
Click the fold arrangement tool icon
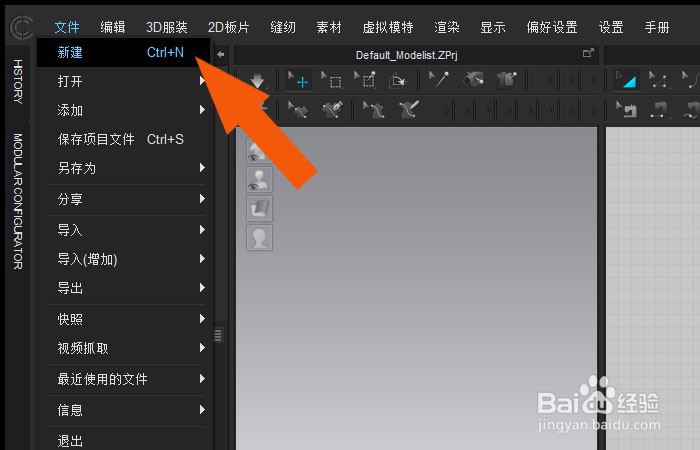tap(397, 80)
